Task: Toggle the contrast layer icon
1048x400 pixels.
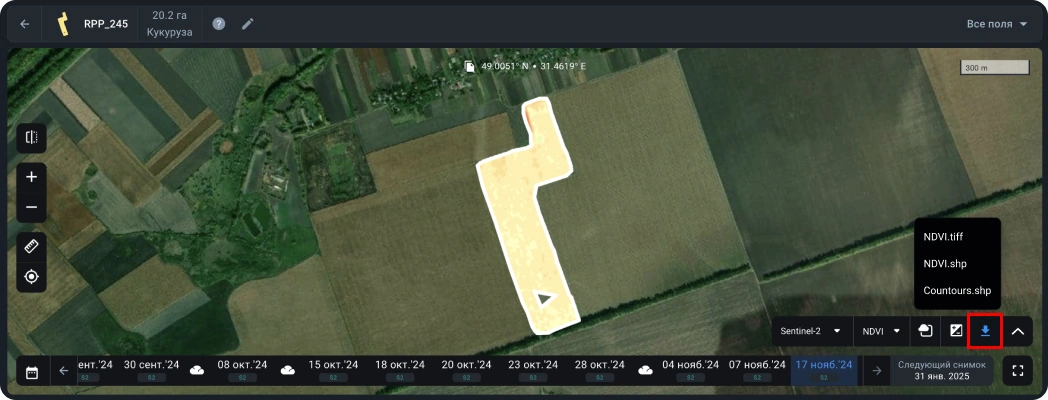Action: (x=956, y=331)
